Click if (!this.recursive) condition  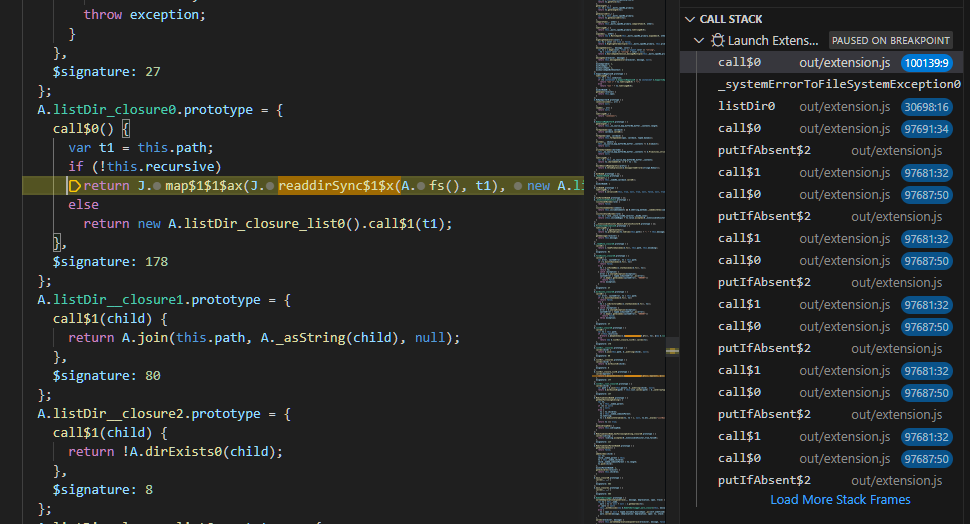coord(144,166)
